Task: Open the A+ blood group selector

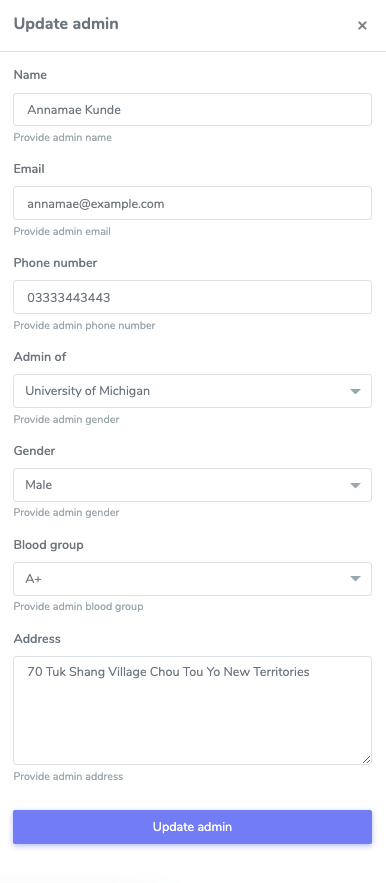Action: pyautogui.click(x=192, y=579)
